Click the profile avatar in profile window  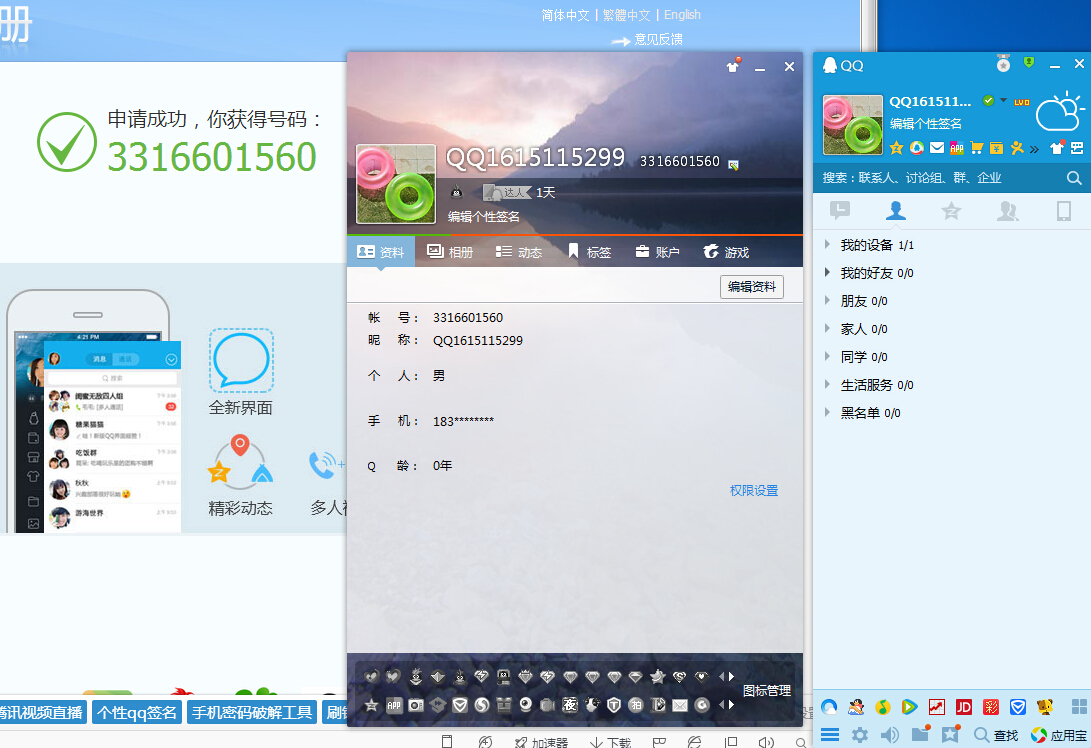396,184
